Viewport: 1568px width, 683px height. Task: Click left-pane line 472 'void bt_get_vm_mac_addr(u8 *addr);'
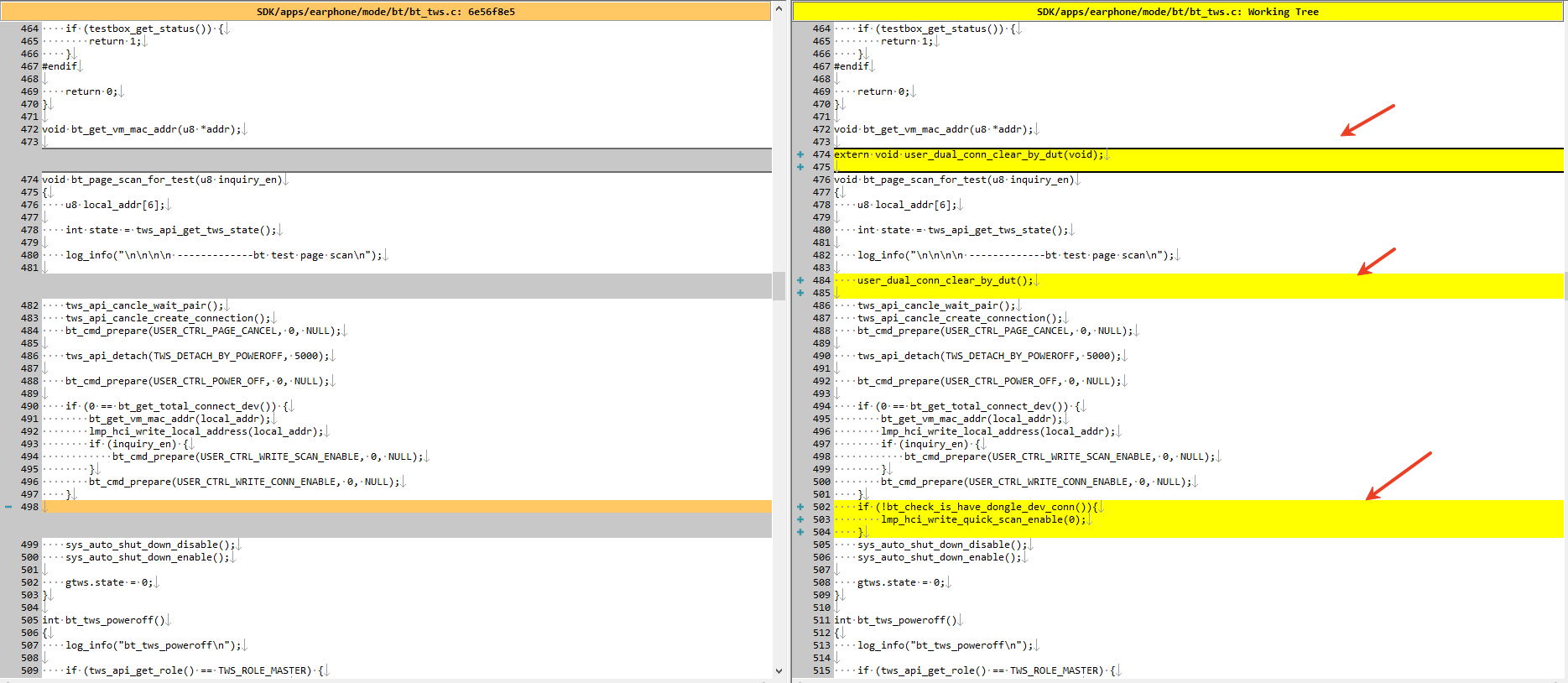pos(142,129)
